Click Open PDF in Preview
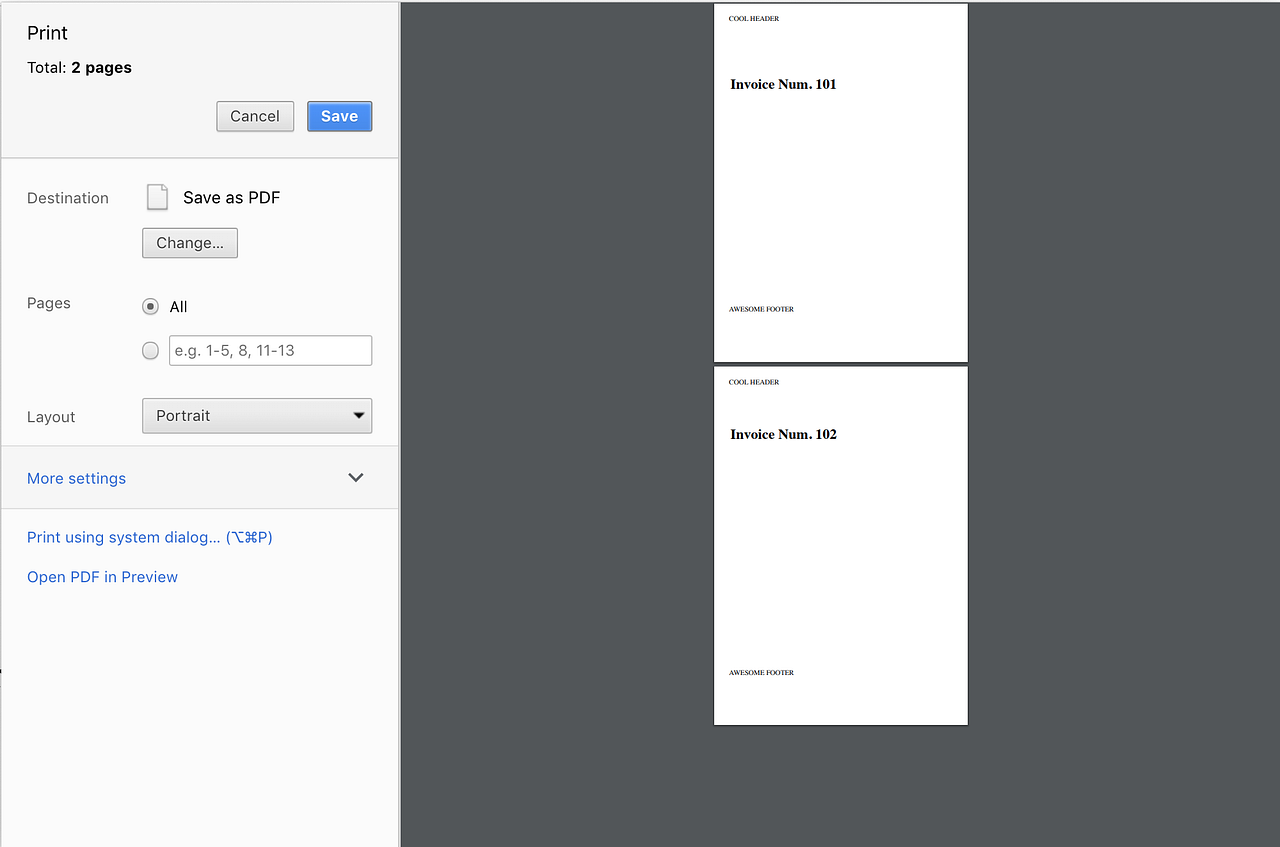 click(102, 576)
